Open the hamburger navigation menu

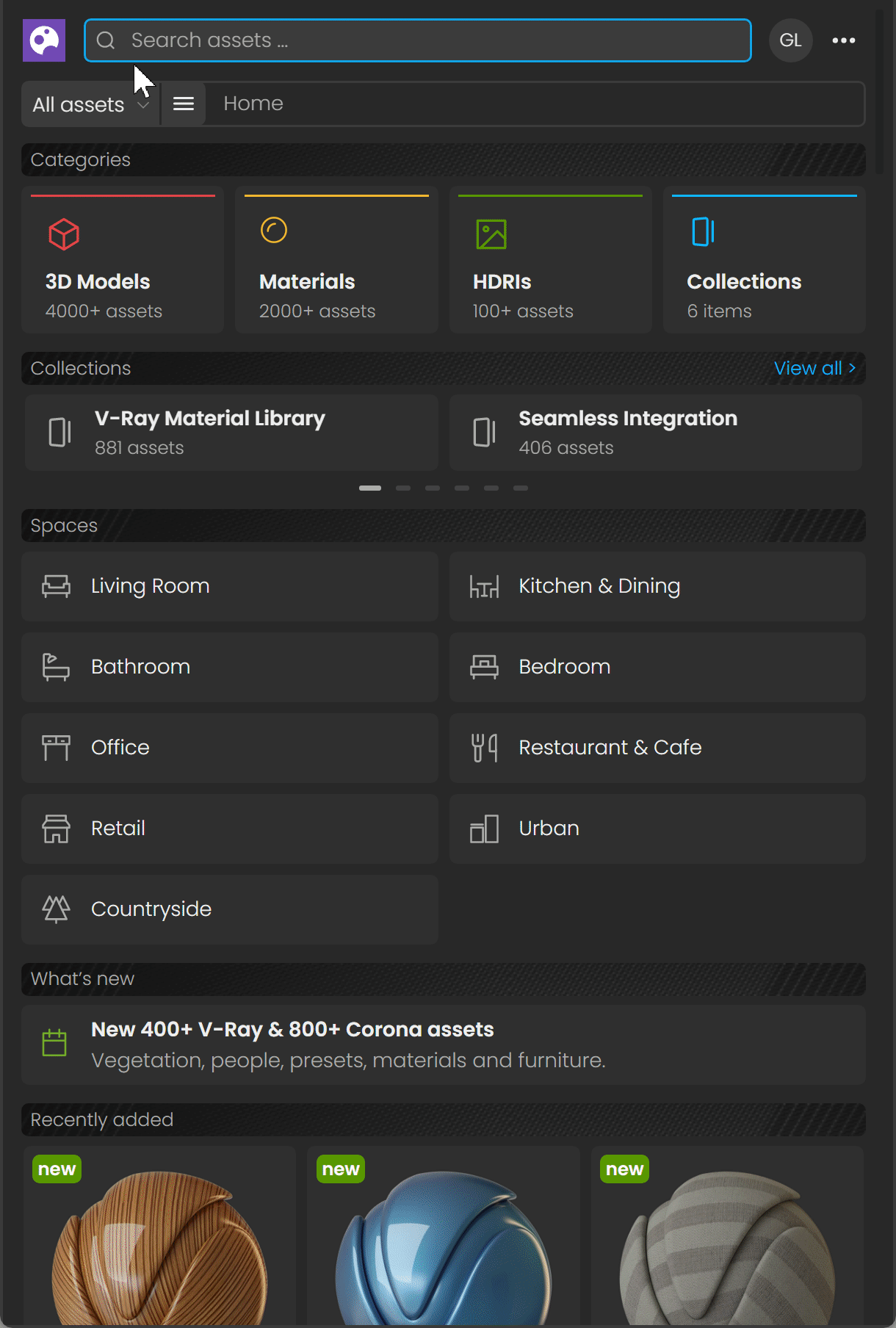[x=184, y=104]
